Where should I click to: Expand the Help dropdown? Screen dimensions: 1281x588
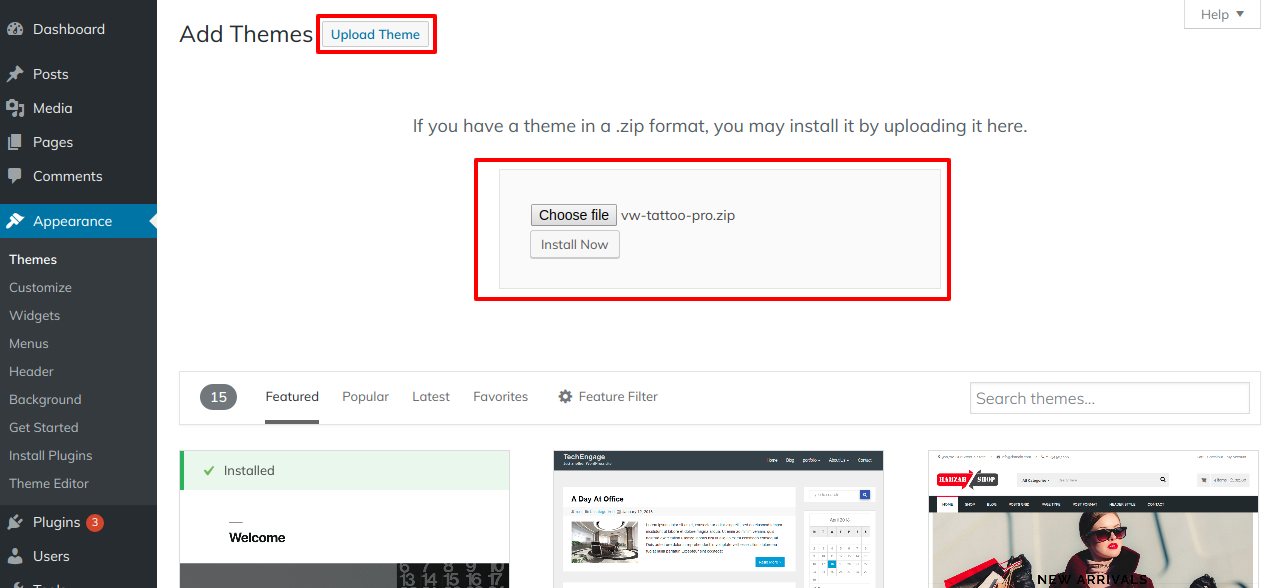[x=1222, y=14]
